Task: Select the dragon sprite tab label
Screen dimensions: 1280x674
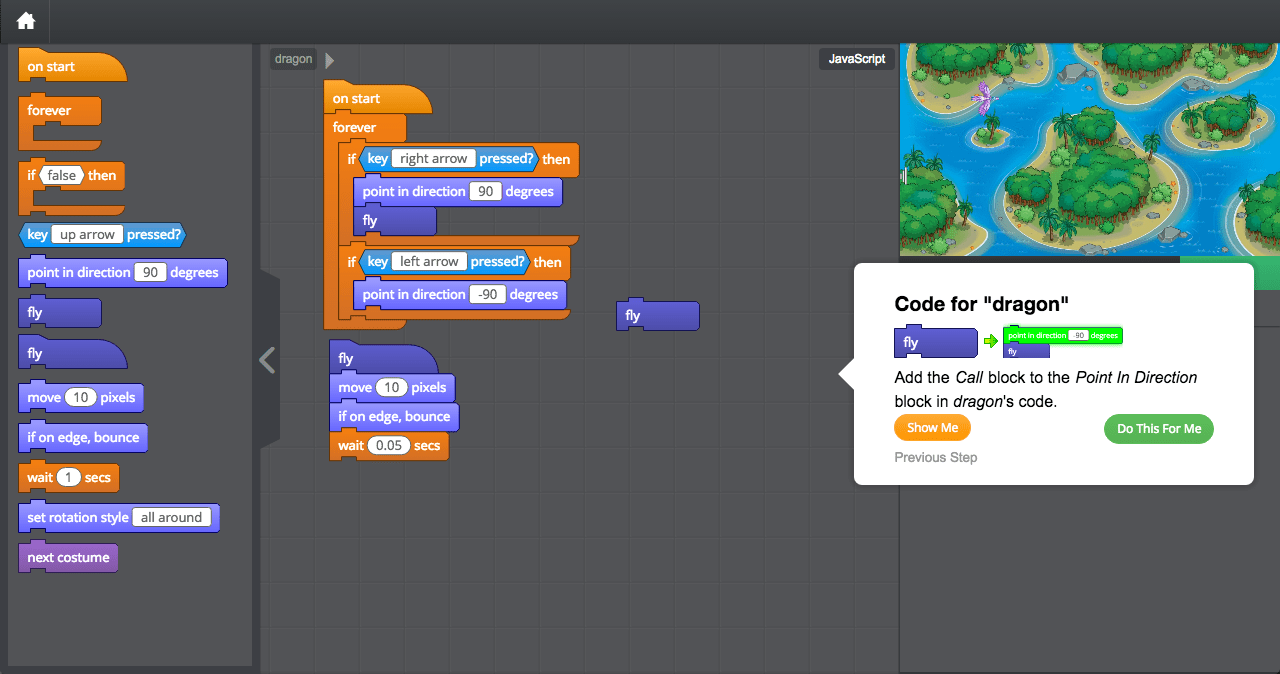Action: [x=293, y=59]
